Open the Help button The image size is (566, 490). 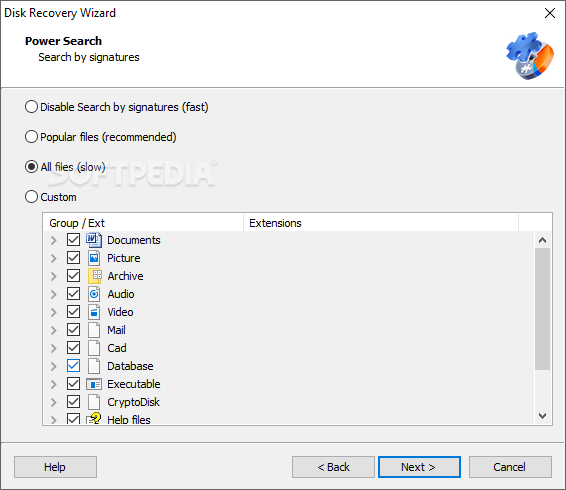click(55, 467)
